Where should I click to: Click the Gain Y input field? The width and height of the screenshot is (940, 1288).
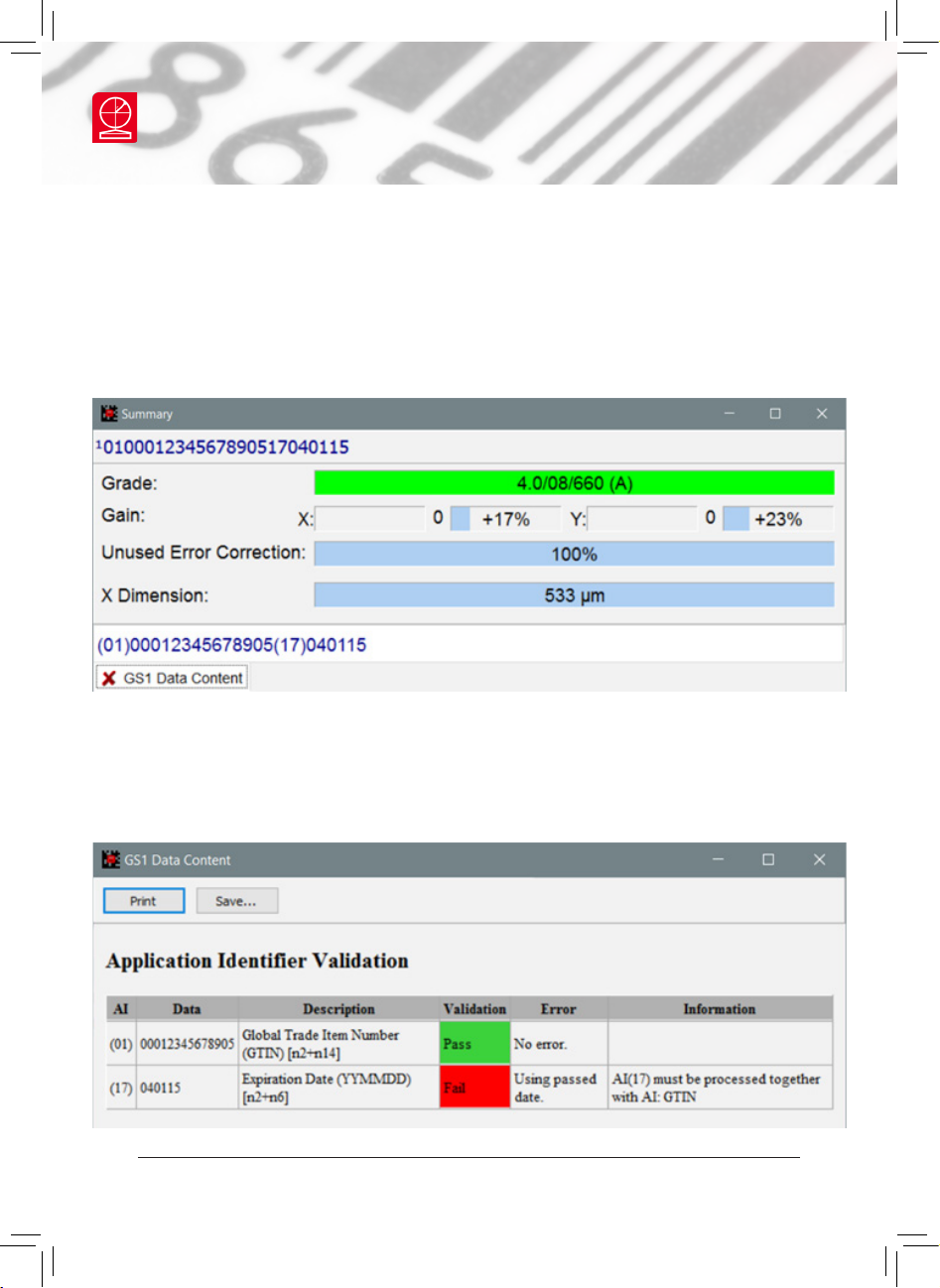pos(642,518)
